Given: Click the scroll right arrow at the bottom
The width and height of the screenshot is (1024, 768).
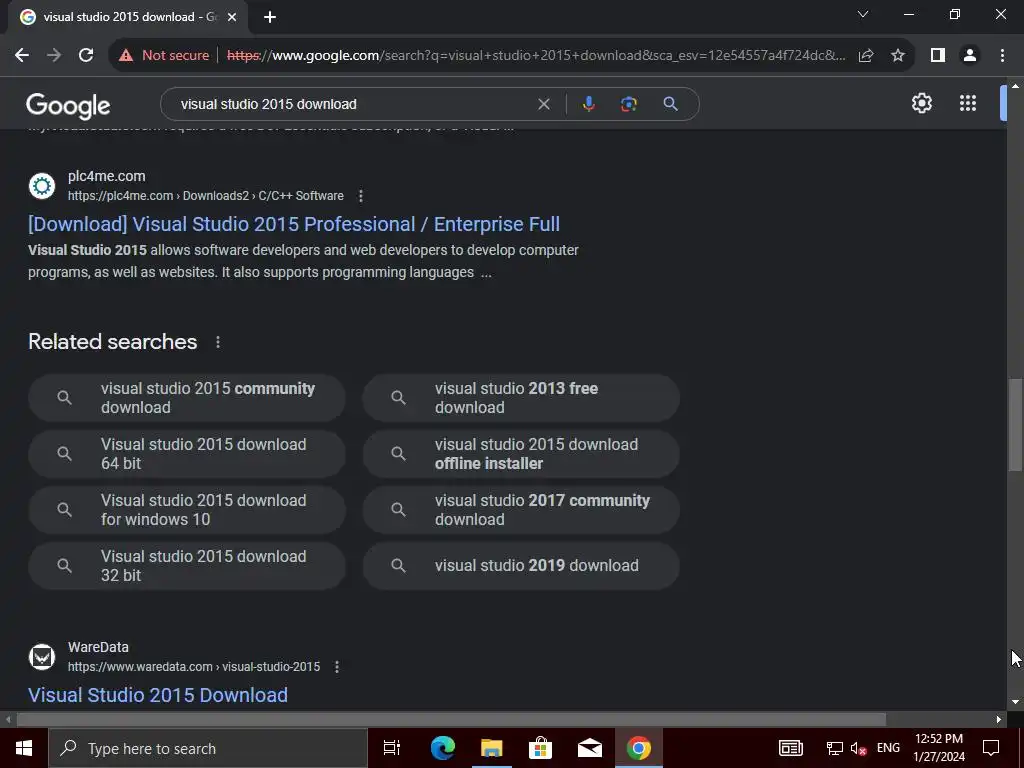Looking at the screenshot, I should coord(999,720).
